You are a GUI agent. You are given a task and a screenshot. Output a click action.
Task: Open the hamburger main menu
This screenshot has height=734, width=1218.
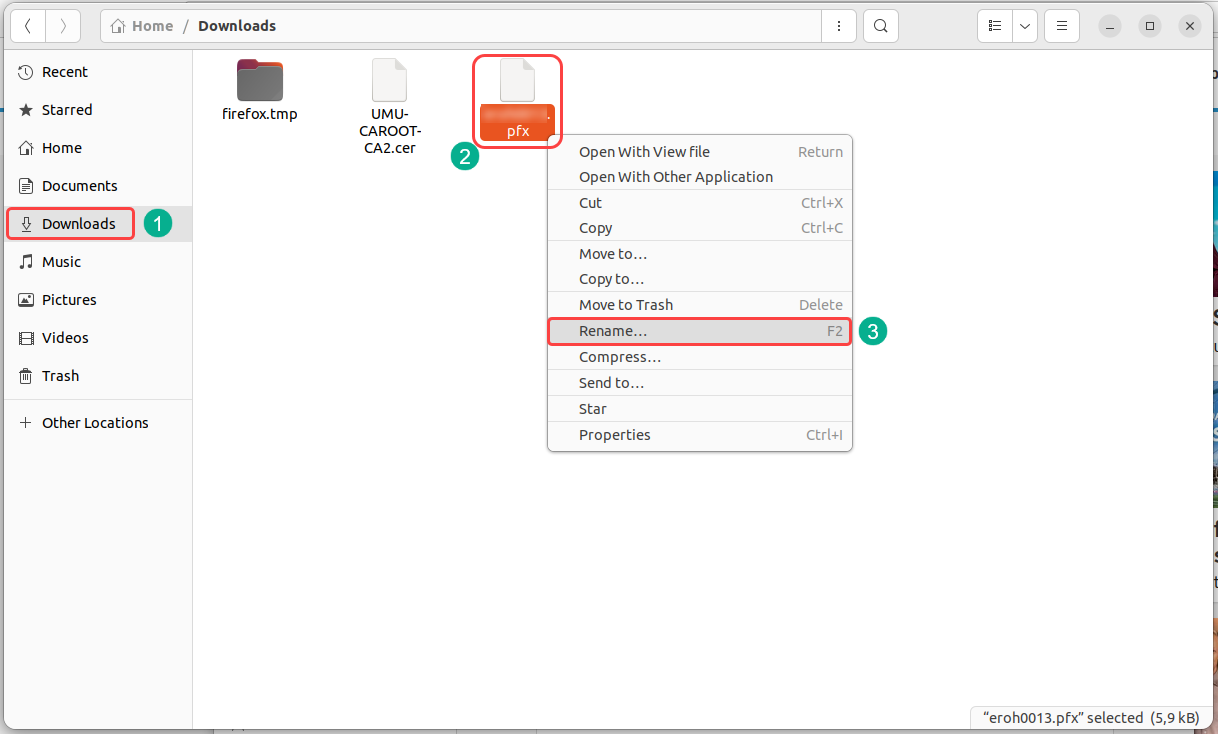[x=1062, y=26]
